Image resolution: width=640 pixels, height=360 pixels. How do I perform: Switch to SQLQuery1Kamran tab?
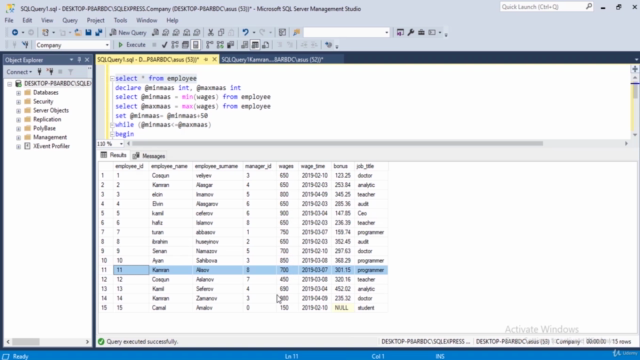(272, 60)
